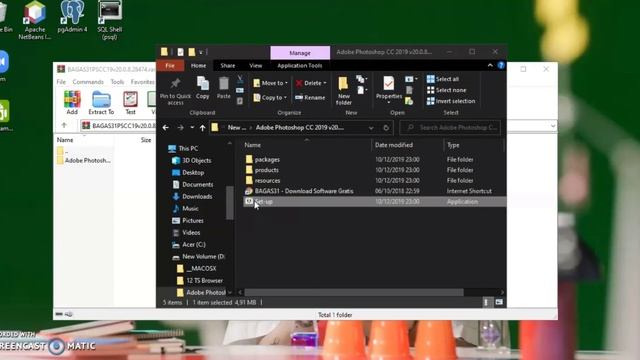
Task: Switch to large icons view in status bar
Action: 499,302
